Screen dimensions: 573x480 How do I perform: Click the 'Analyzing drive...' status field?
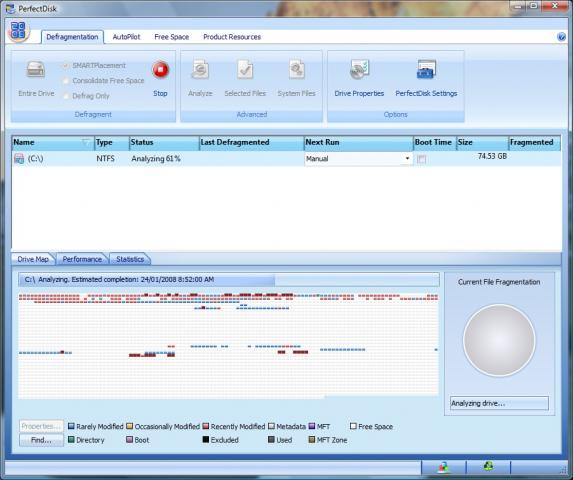click(x=499, y=403)
